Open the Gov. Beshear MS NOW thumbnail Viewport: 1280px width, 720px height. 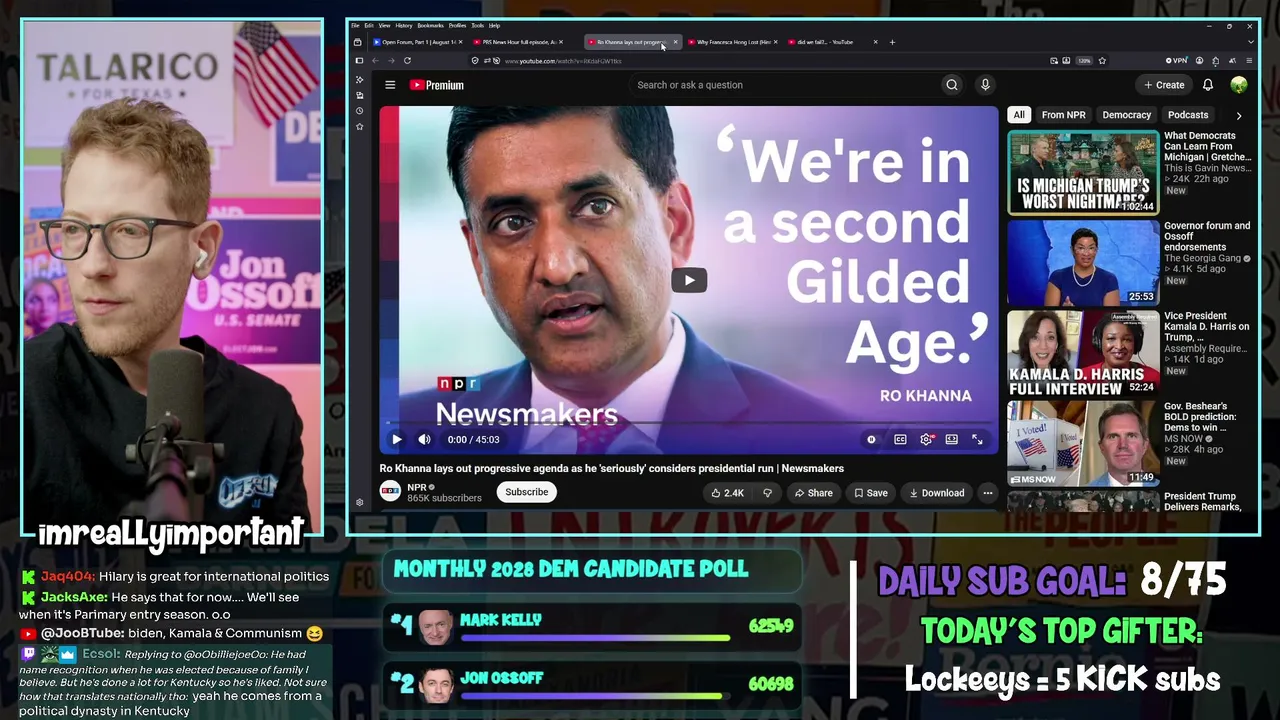1083,444
